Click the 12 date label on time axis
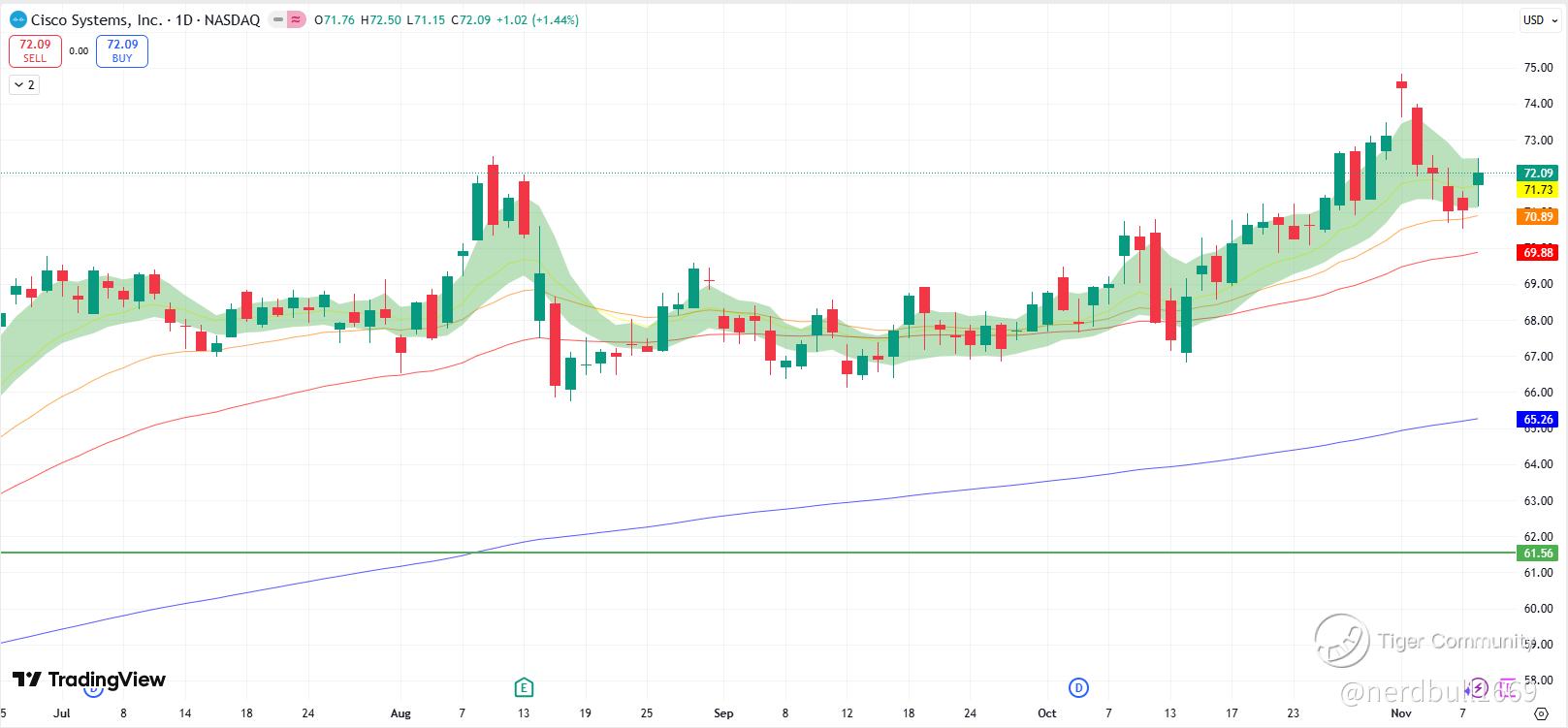Image resolution: width=1568 pixels, height=728 pixels. coord(847,713)
